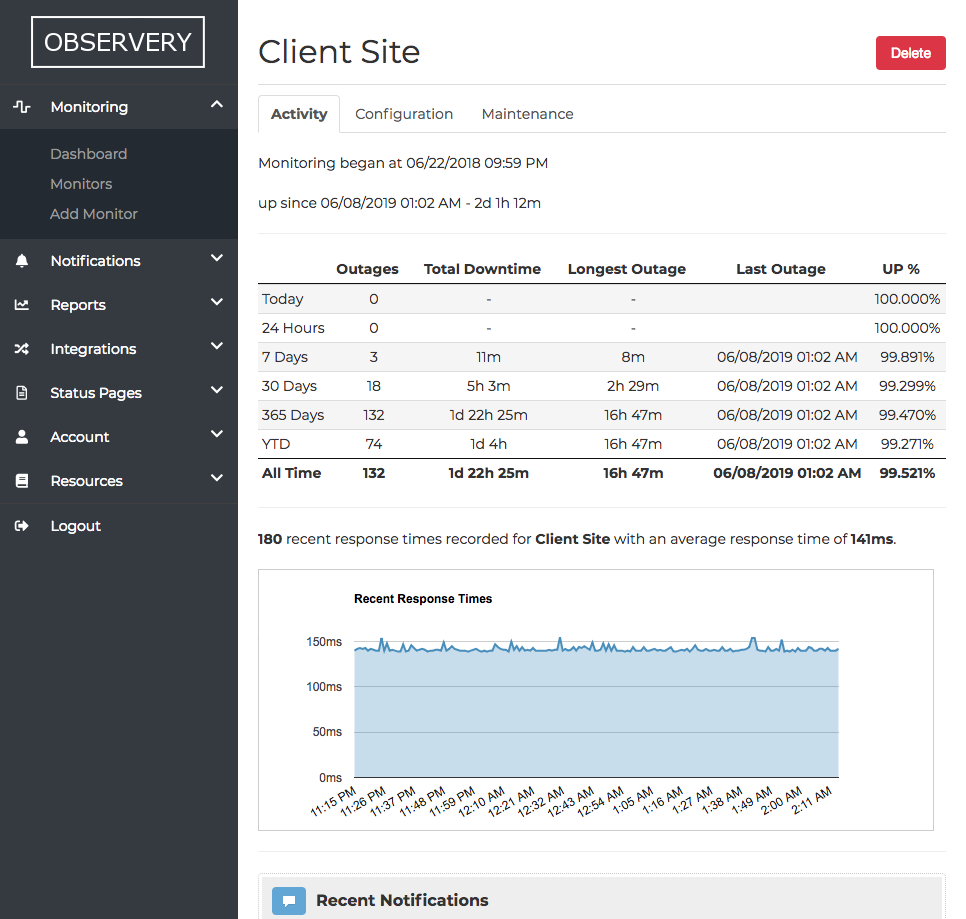Select the Activity tab
Viewport: 966px width, 919px height.
[299, 114]
